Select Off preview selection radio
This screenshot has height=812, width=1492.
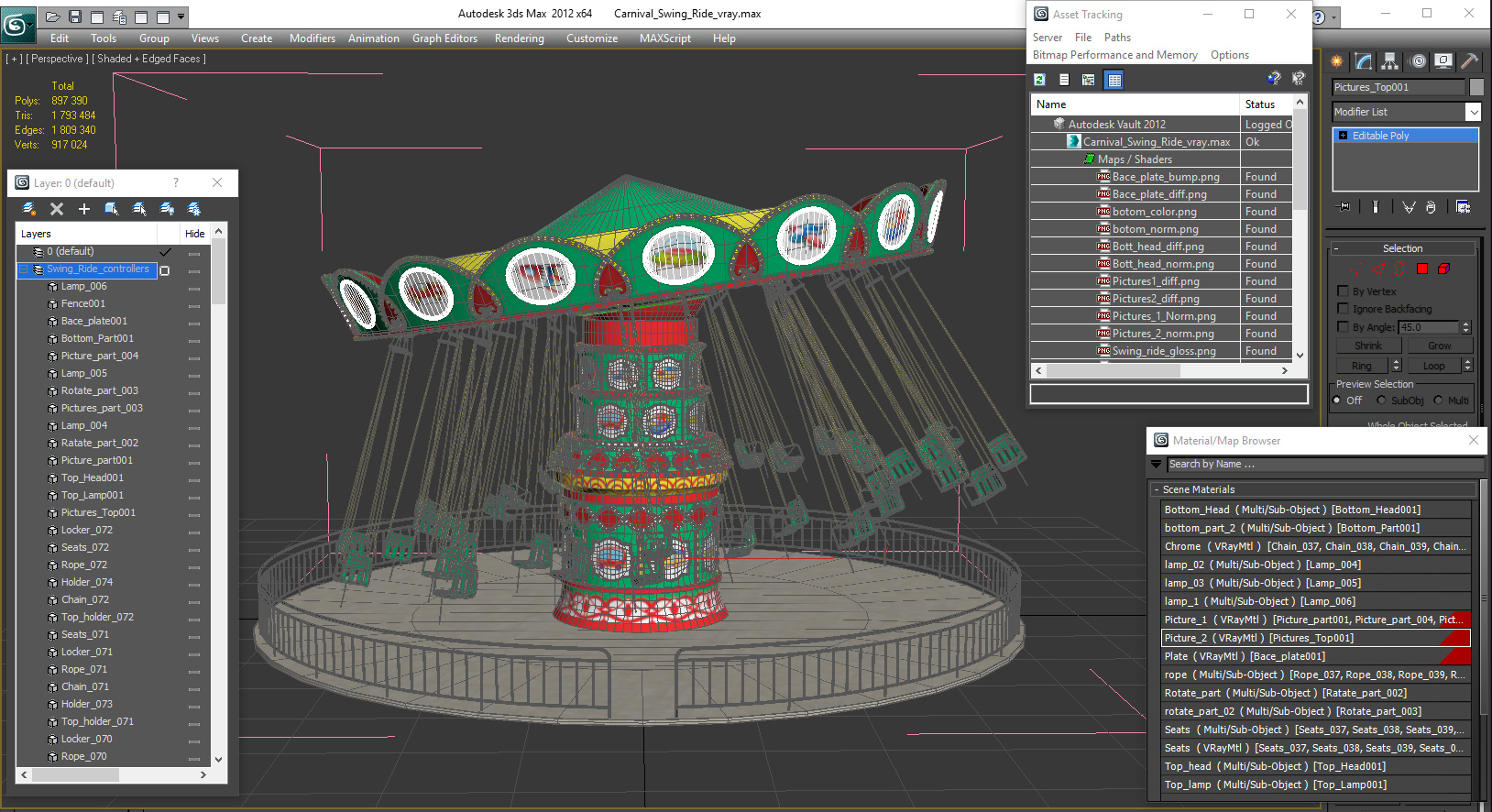pyautogui.click(x=1337, y=401)
